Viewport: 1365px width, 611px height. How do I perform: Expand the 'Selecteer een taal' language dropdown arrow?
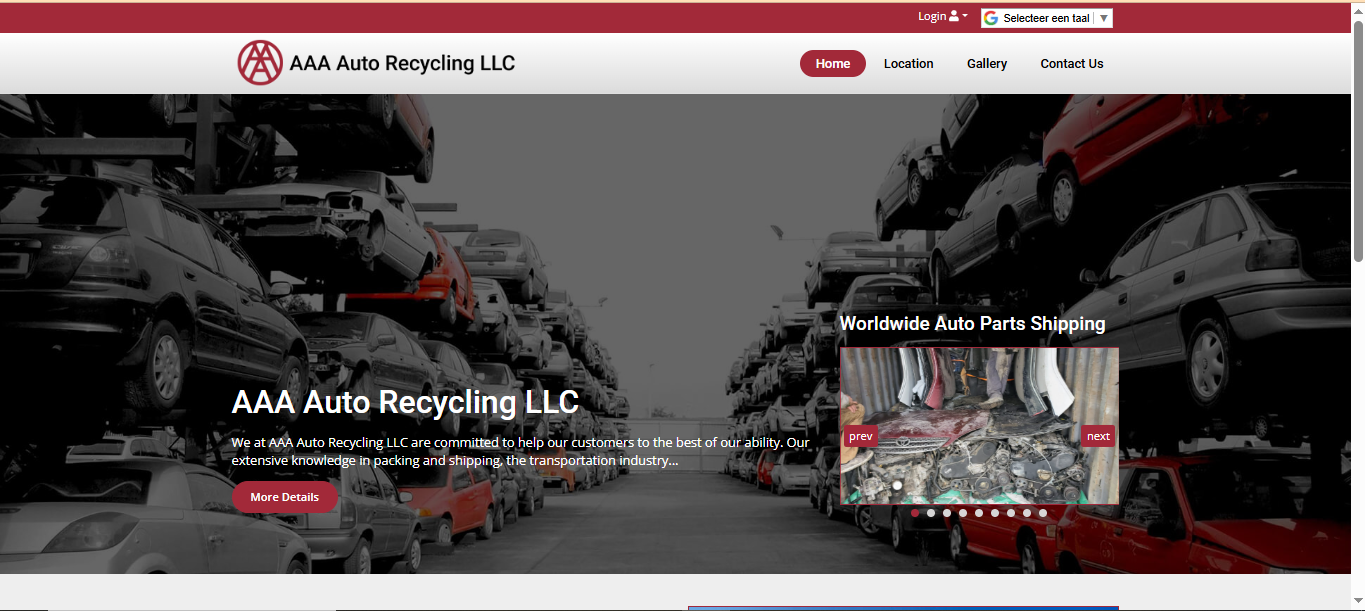pos(1103,18)
